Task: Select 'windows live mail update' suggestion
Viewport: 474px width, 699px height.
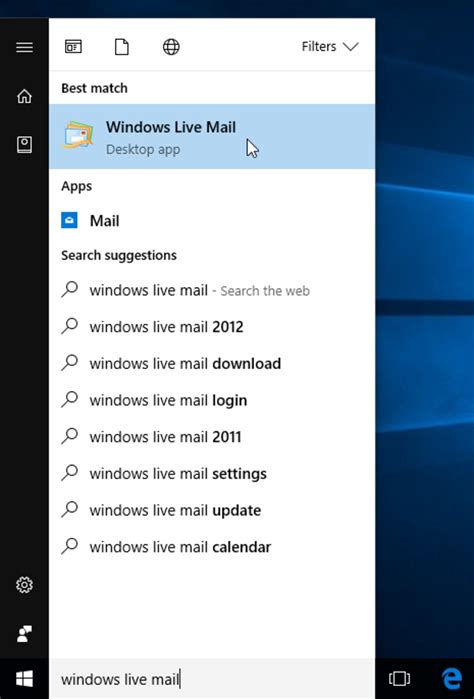Action: point(212,510)
